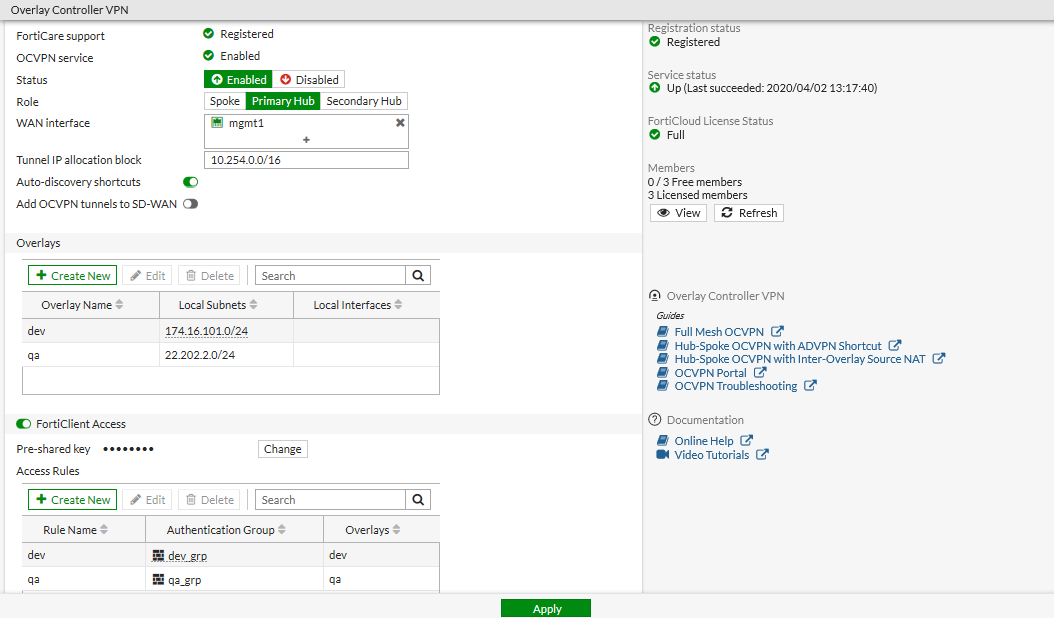This screenshot has width=1054, height=618.
Task: Click the Overlays search magnifier icon
Action: pos(419,276)
